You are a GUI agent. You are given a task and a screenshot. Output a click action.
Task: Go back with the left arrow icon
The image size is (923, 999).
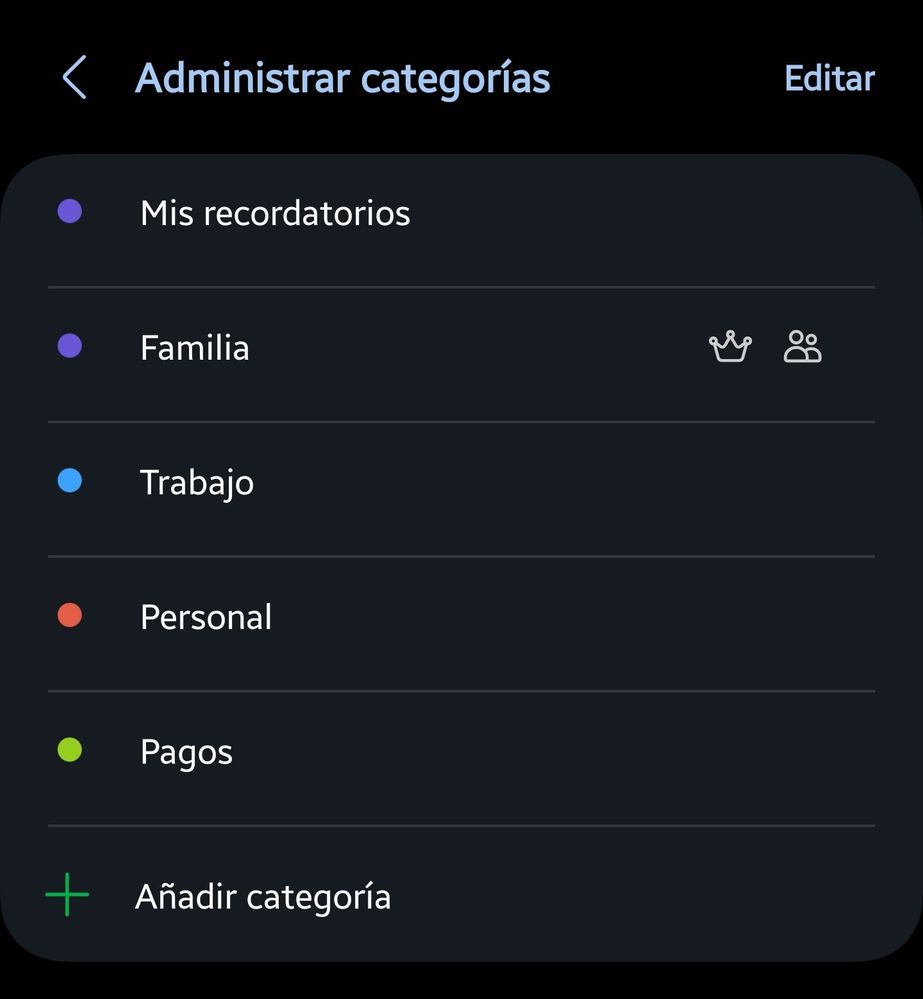[x=75, y=77]
